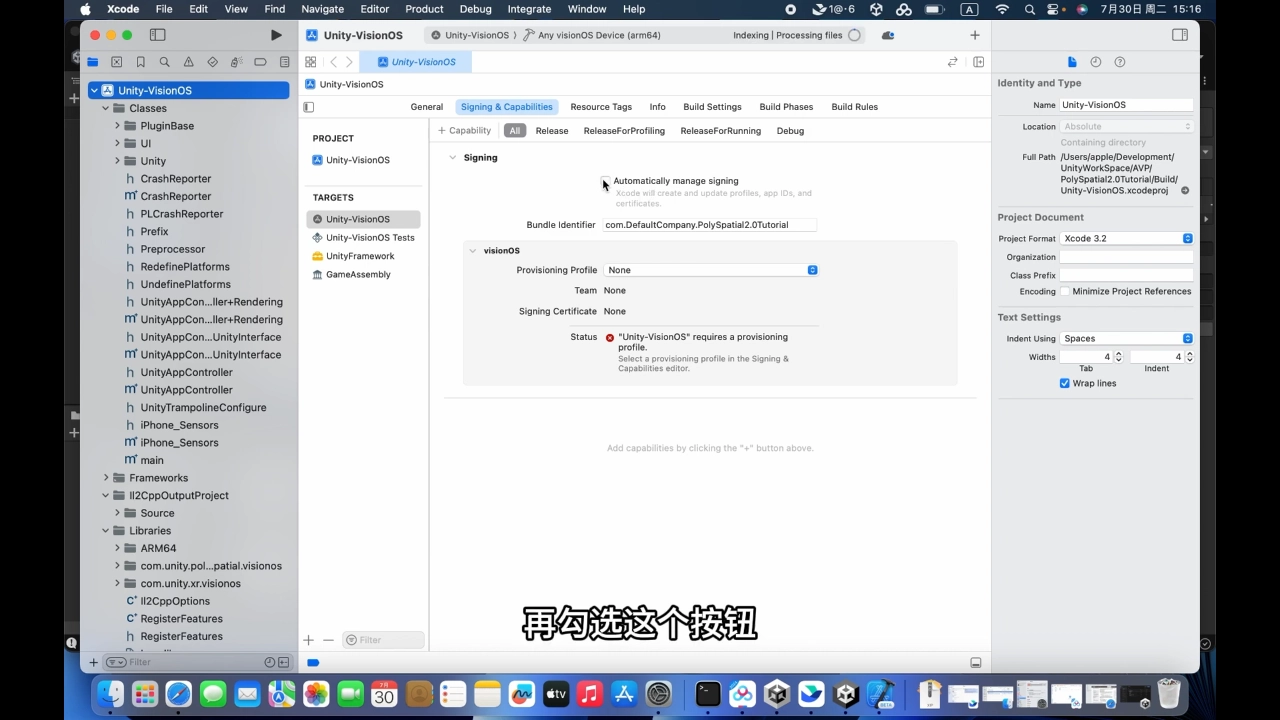Open the Report navigator icon
Viewport: 1280px width, 720px height.
coord(284,62)
